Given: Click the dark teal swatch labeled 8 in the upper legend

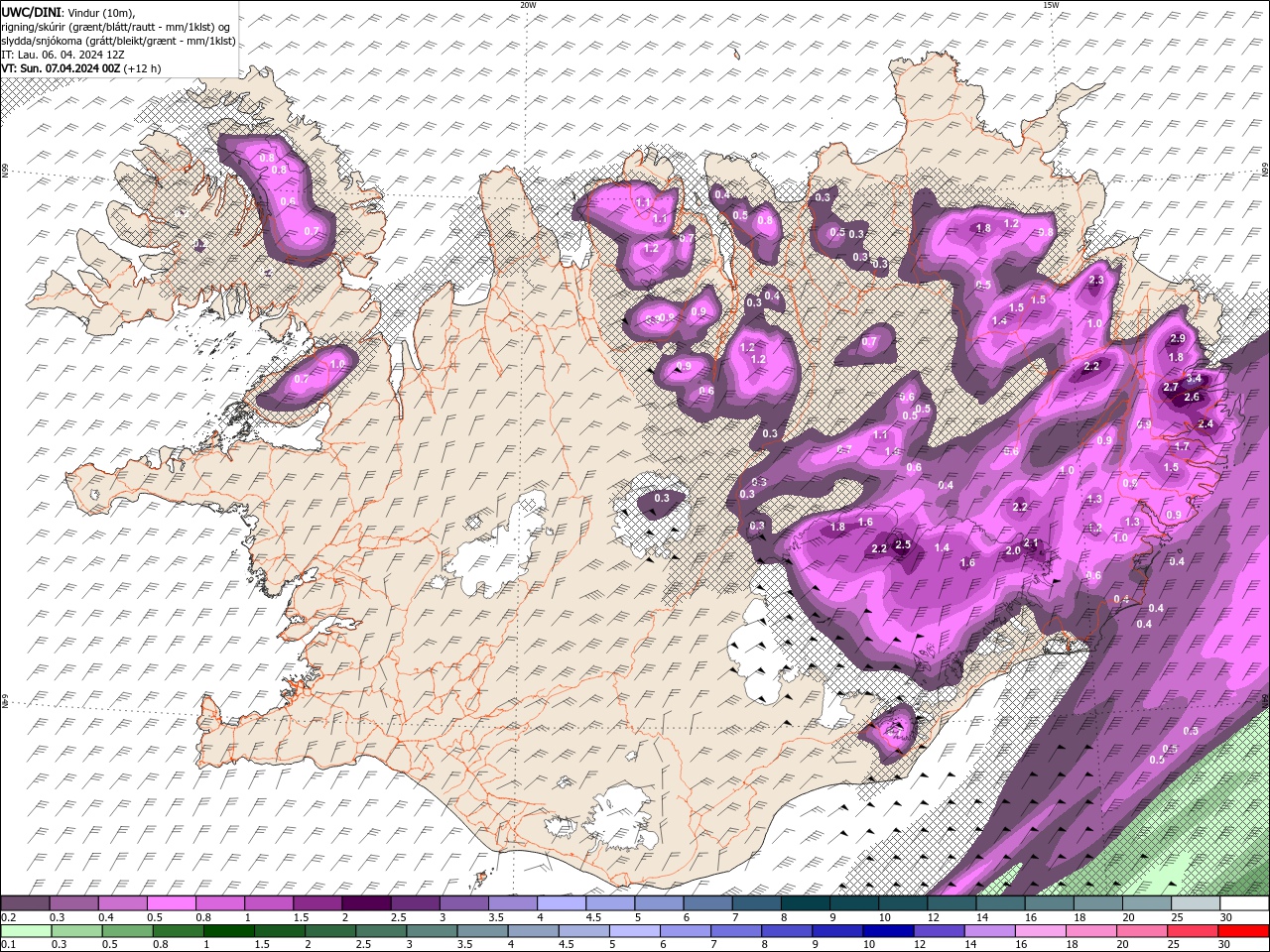Looking at the screenshot, I should (806, 903).
